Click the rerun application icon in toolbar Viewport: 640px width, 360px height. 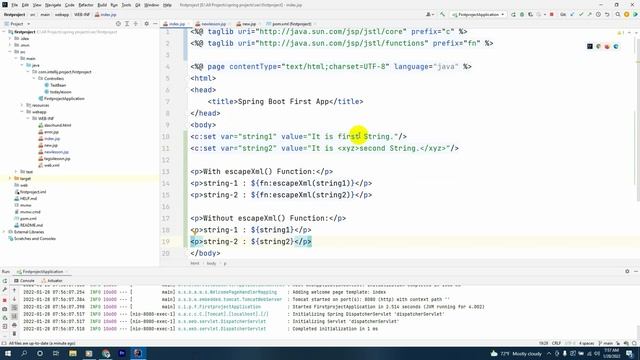513,15
